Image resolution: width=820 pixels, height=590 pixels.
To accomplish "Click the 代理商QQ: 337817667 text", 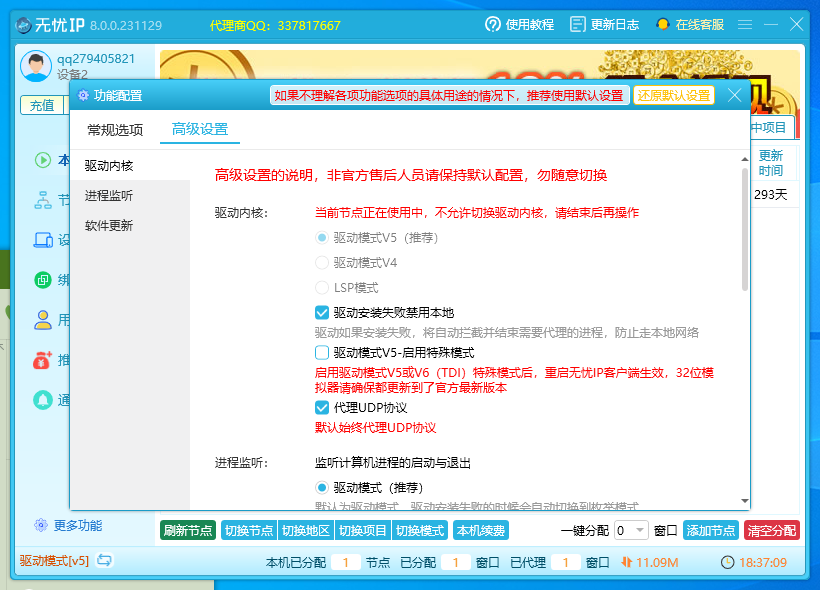I will (x=275, y=25).
